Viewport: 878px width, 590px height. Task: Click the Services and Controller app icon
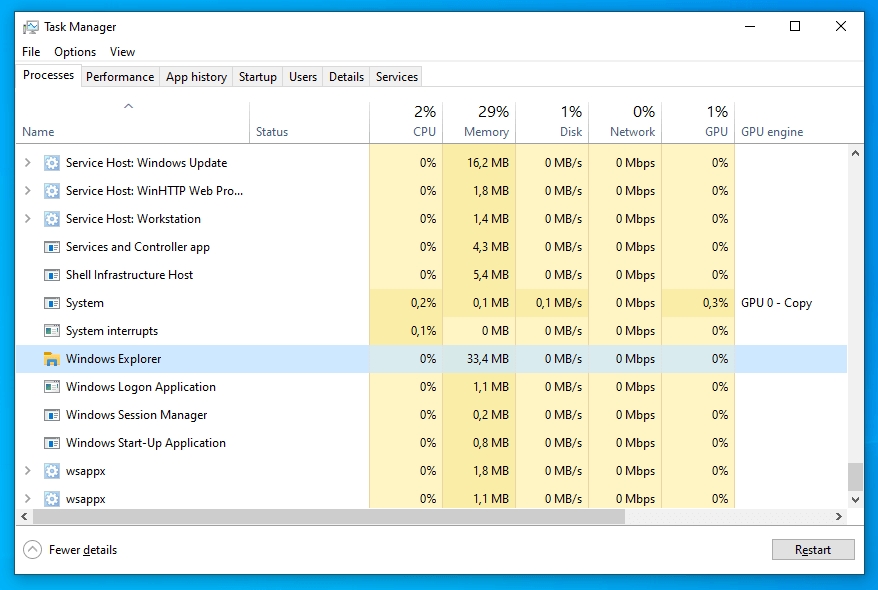[52, 247]
